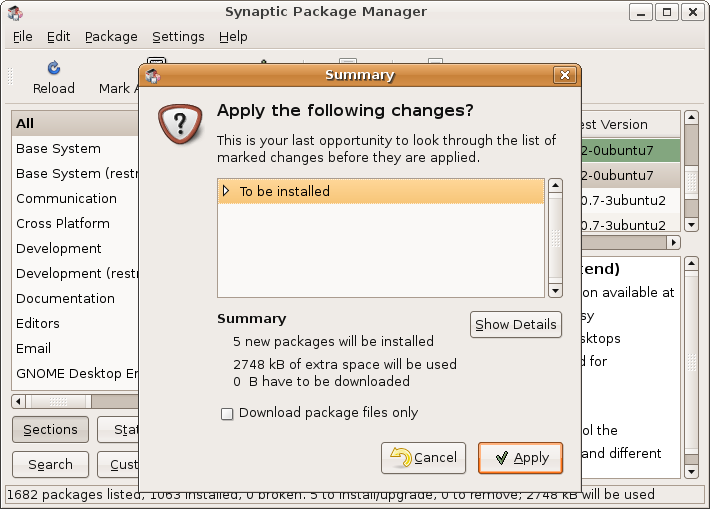Open the Help menu
Viewport: 710px width, 509px height.
point(233,37)
